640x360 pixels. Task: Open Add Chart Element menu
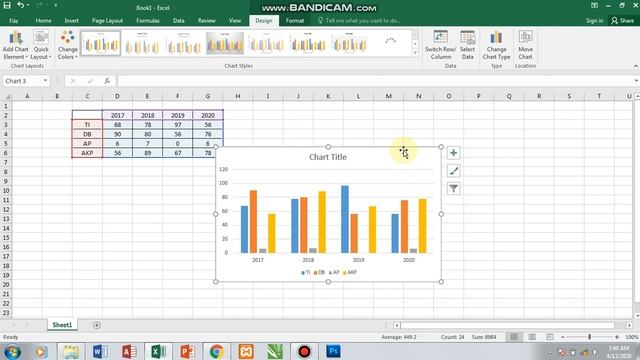(15, 45)
